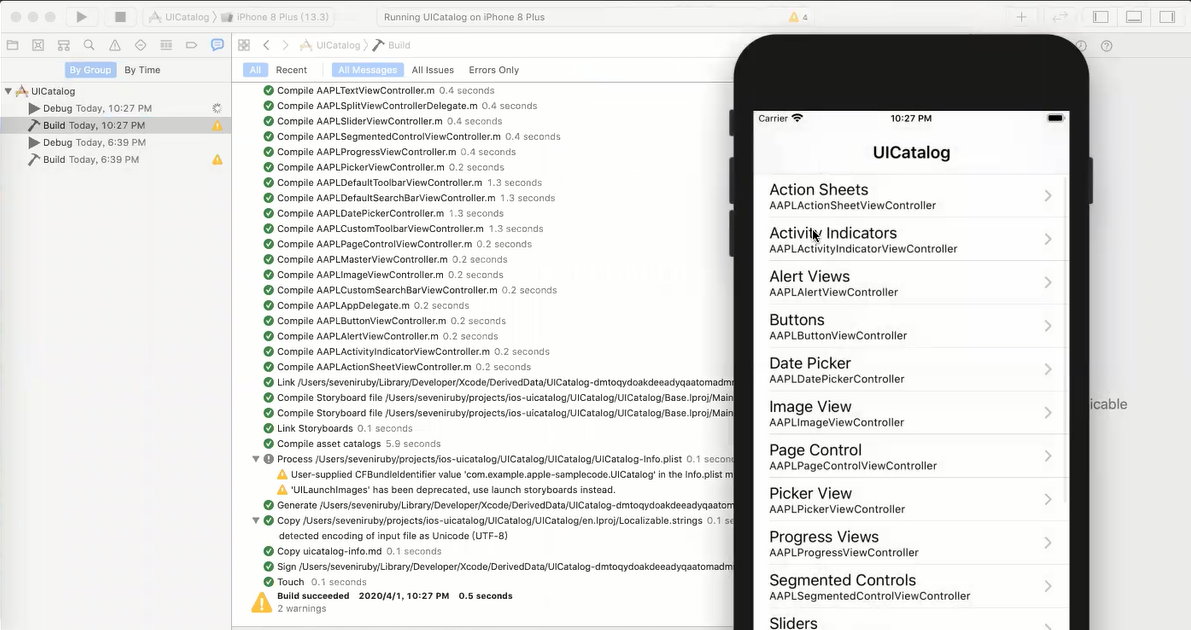Click the toolbar warning count indicator

[798, 17]
